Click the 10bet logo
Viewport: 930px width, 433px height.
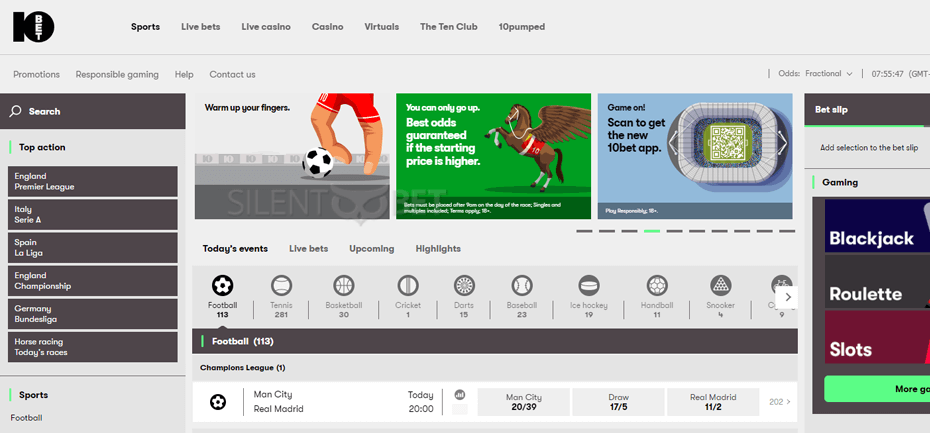(34, 27)
